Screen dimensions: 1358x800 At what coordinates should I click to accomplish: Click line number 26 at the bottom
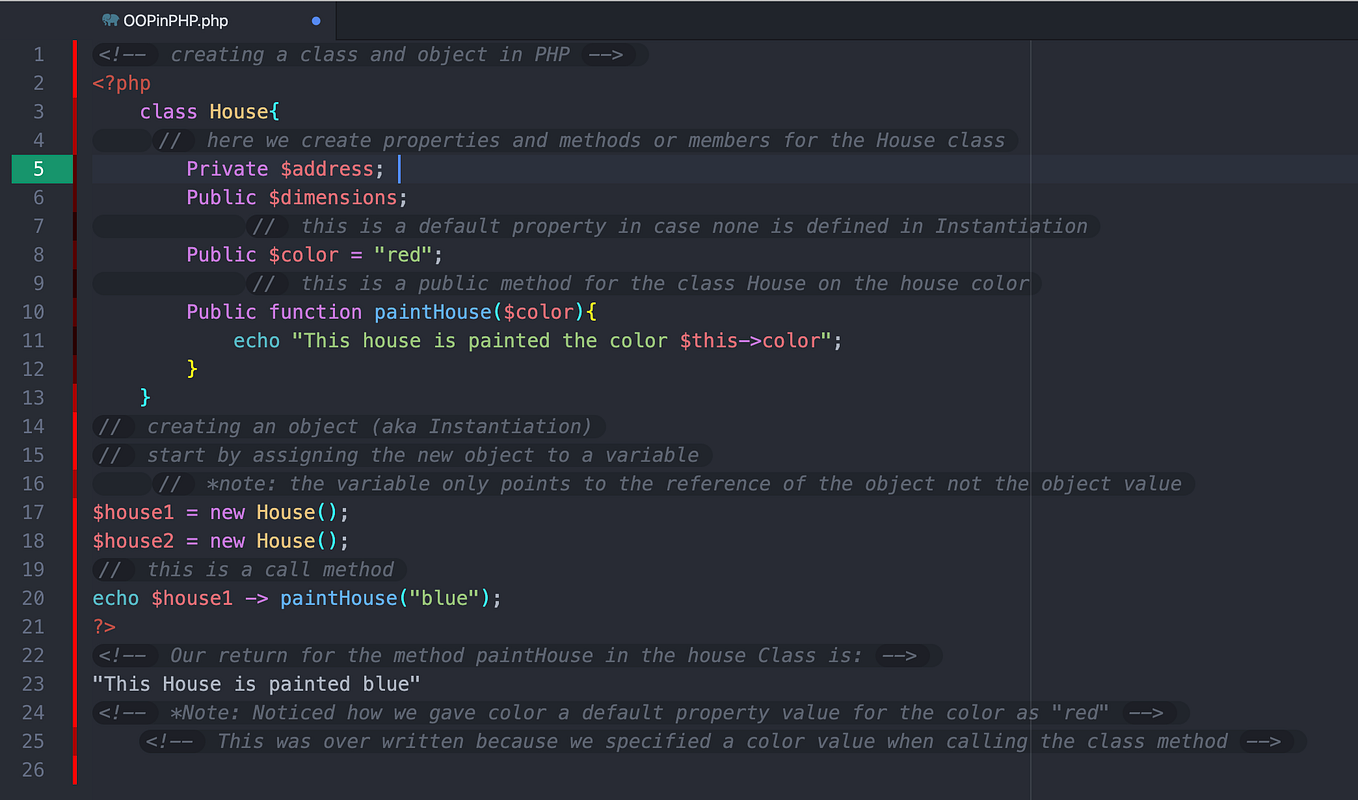tap(33, 770)
